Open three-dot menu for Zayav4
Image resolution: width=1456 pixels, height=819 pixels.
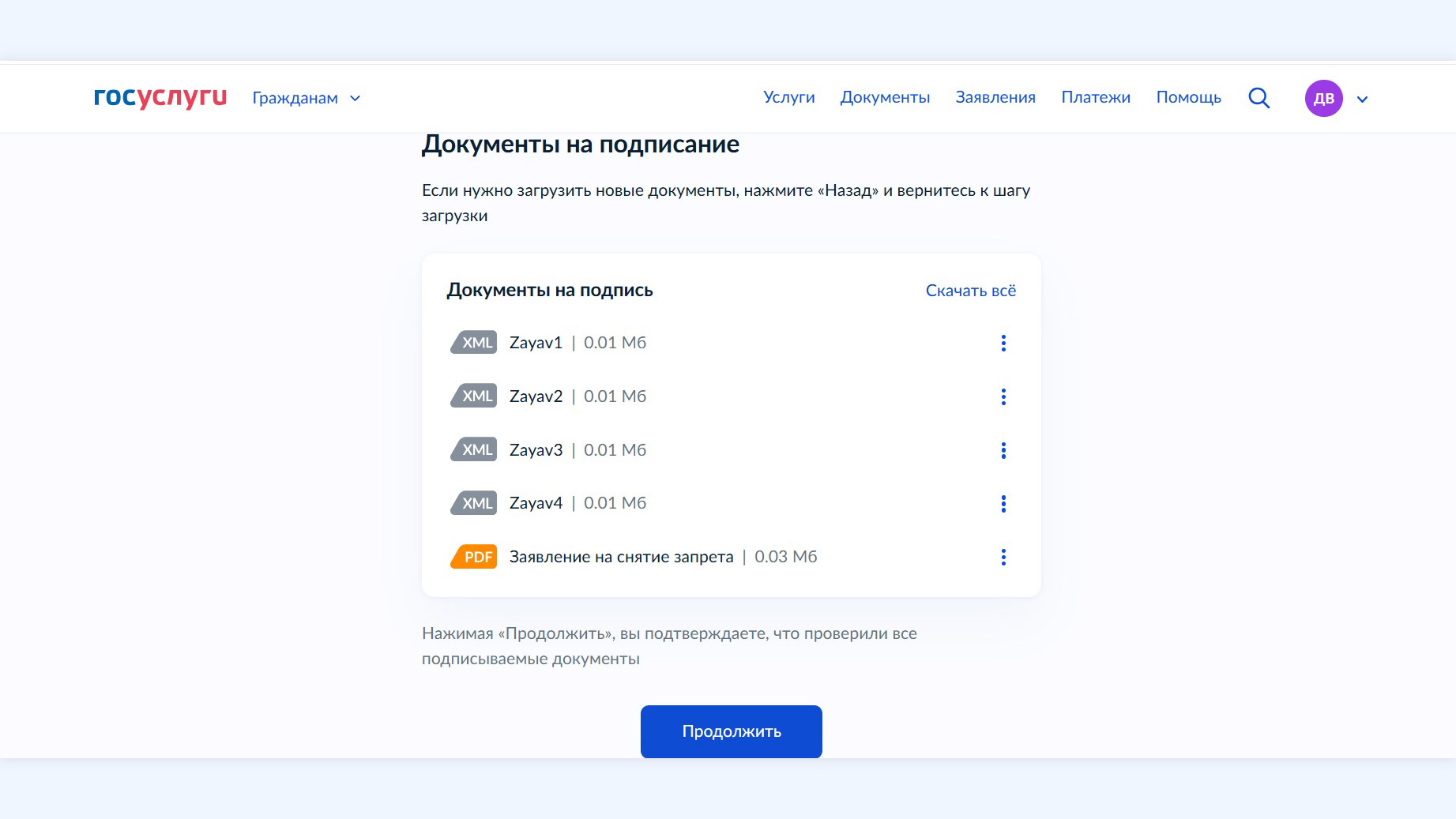(x=1003, y=504)
